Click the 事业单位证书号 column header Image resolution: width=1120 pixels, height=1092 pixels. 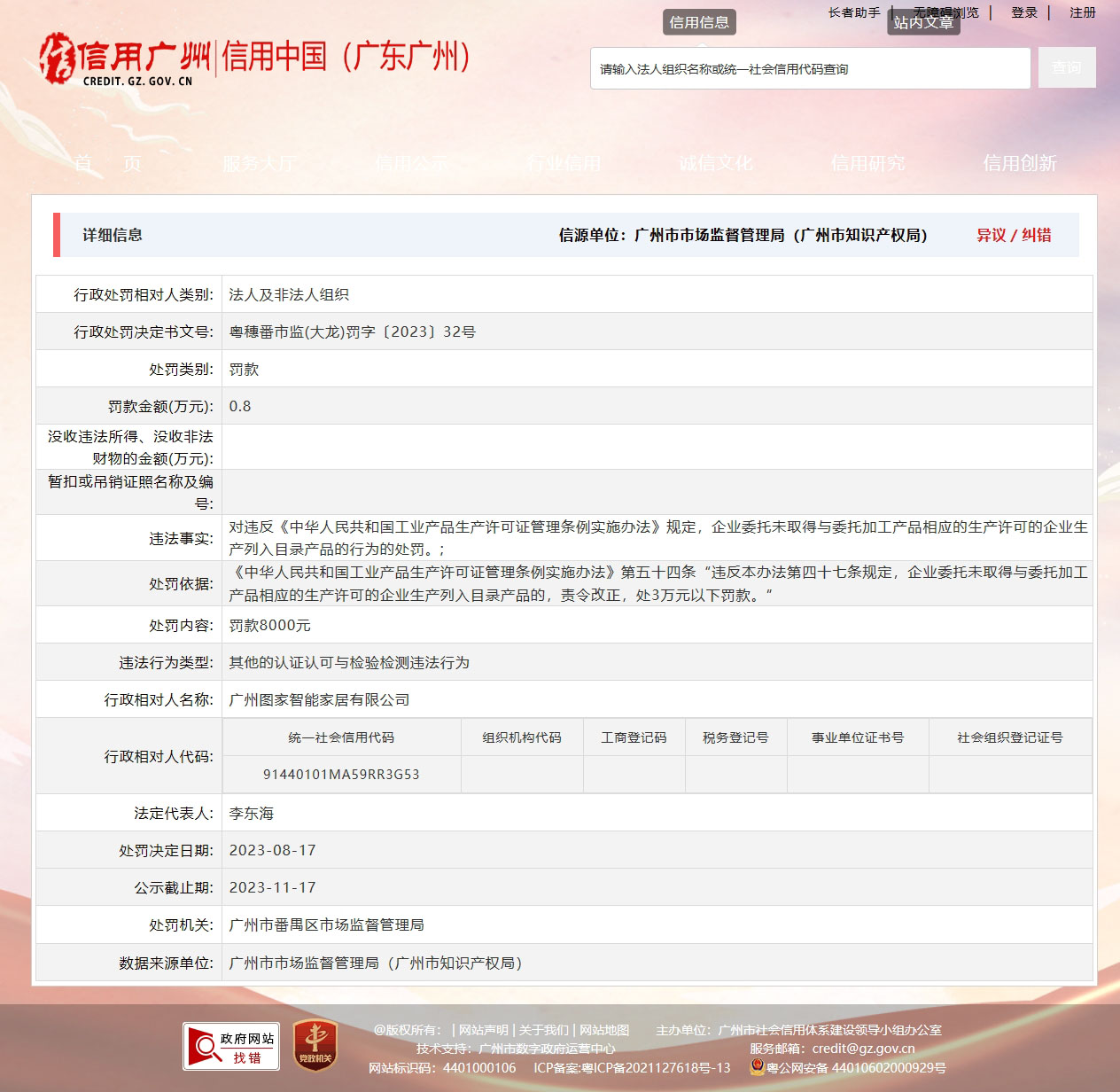coord(858,737)
